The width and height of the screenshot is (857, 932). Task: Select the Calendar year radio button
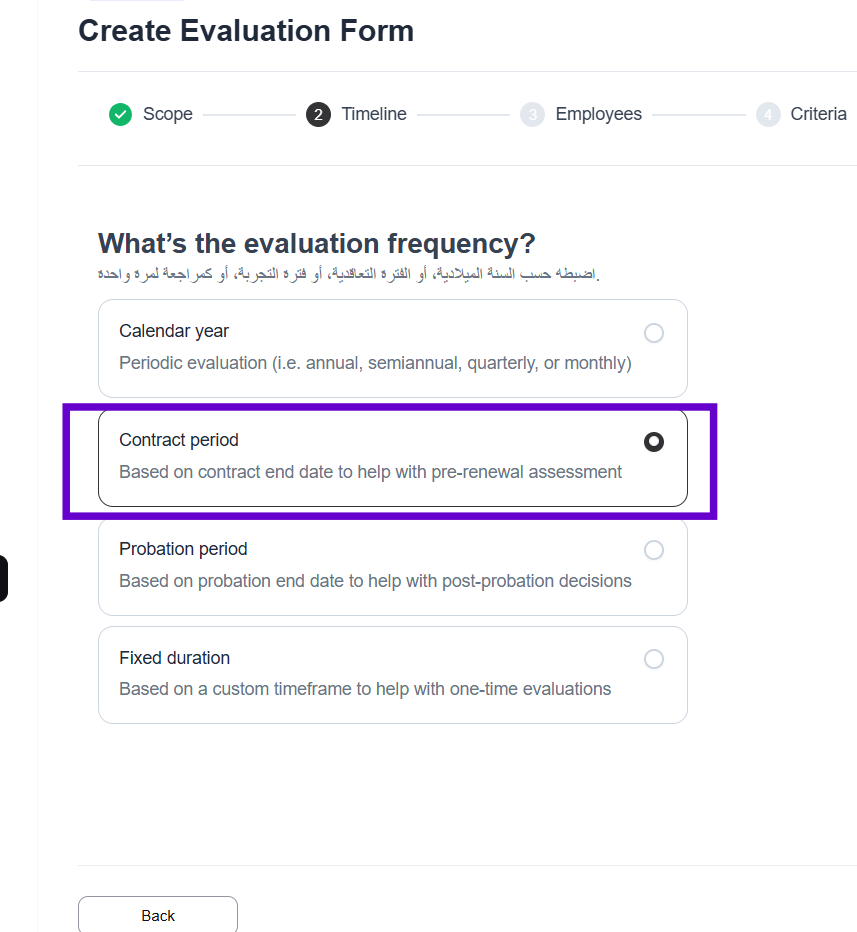click(654, 333)
